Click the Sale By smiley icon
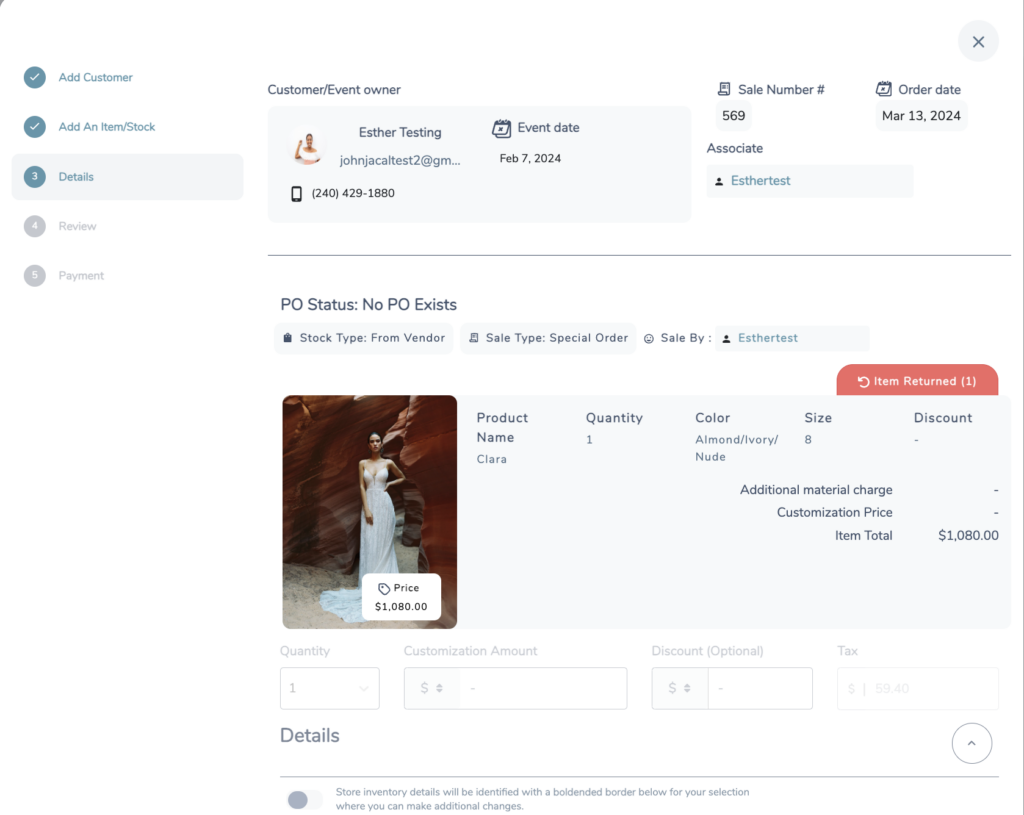This screenshot has width=1024, height=815. 648,338
